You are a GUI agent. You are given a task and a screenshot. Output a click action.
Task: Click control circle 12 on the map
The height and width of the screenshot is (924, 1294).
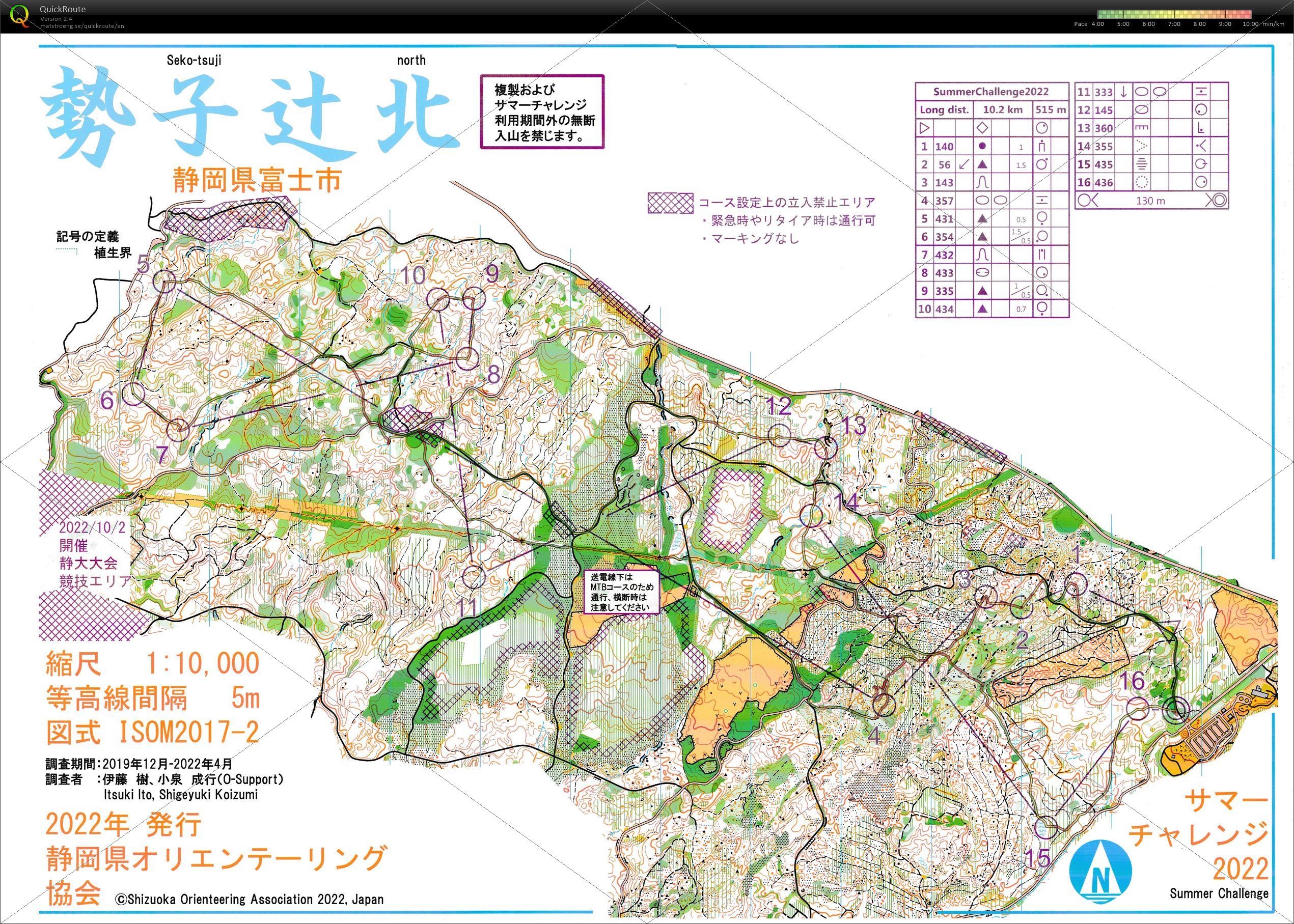point(780,435)
